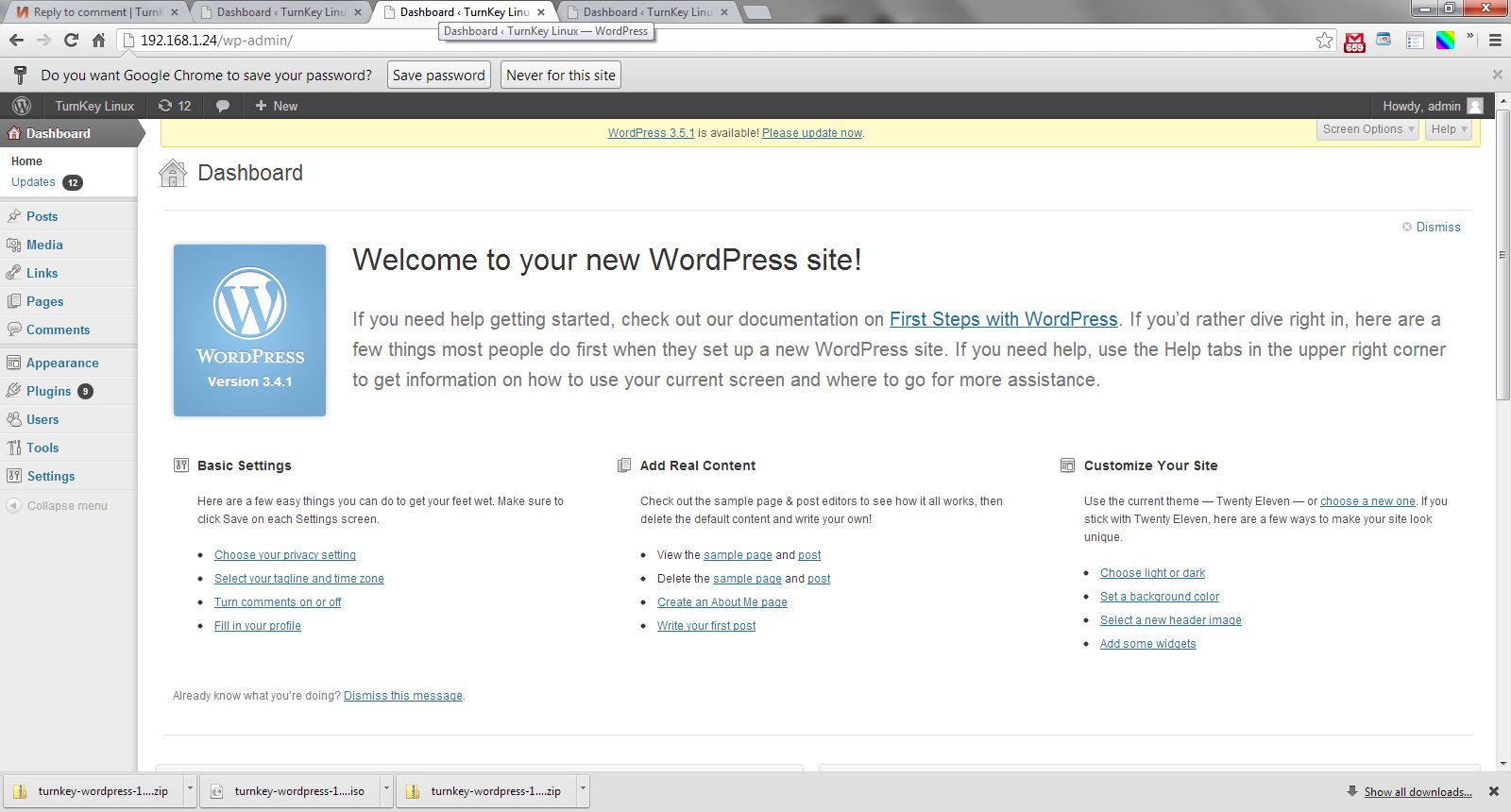Bookmark this page with the star icon
The height and width of the screenshot is (812, 1511).
[x=1324, y=41]
